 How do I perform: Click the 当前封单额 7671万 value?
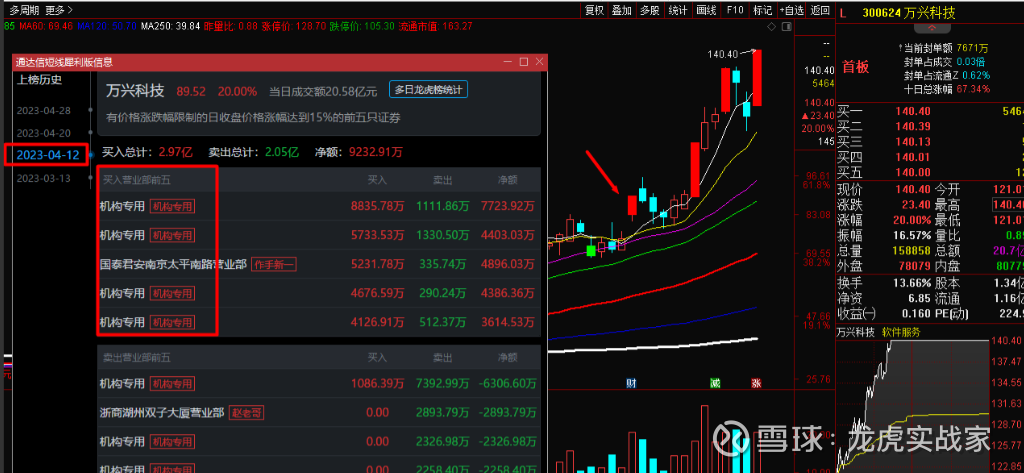972,48
